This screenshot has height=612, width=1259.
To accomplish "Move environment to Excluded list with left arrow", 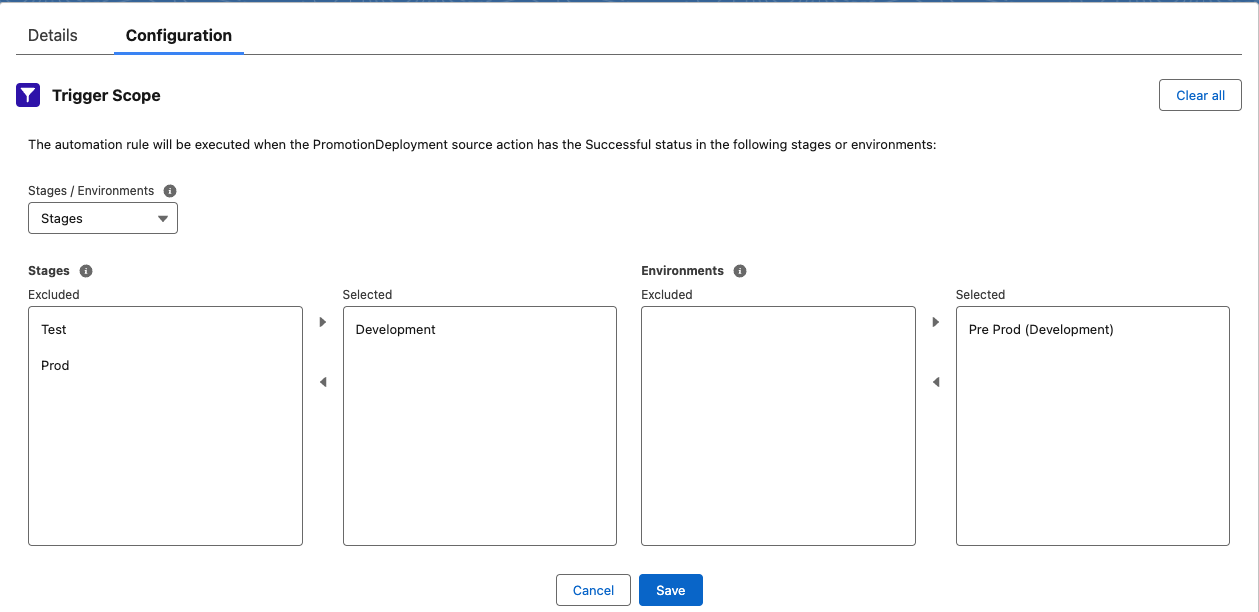I will (936, 382).
